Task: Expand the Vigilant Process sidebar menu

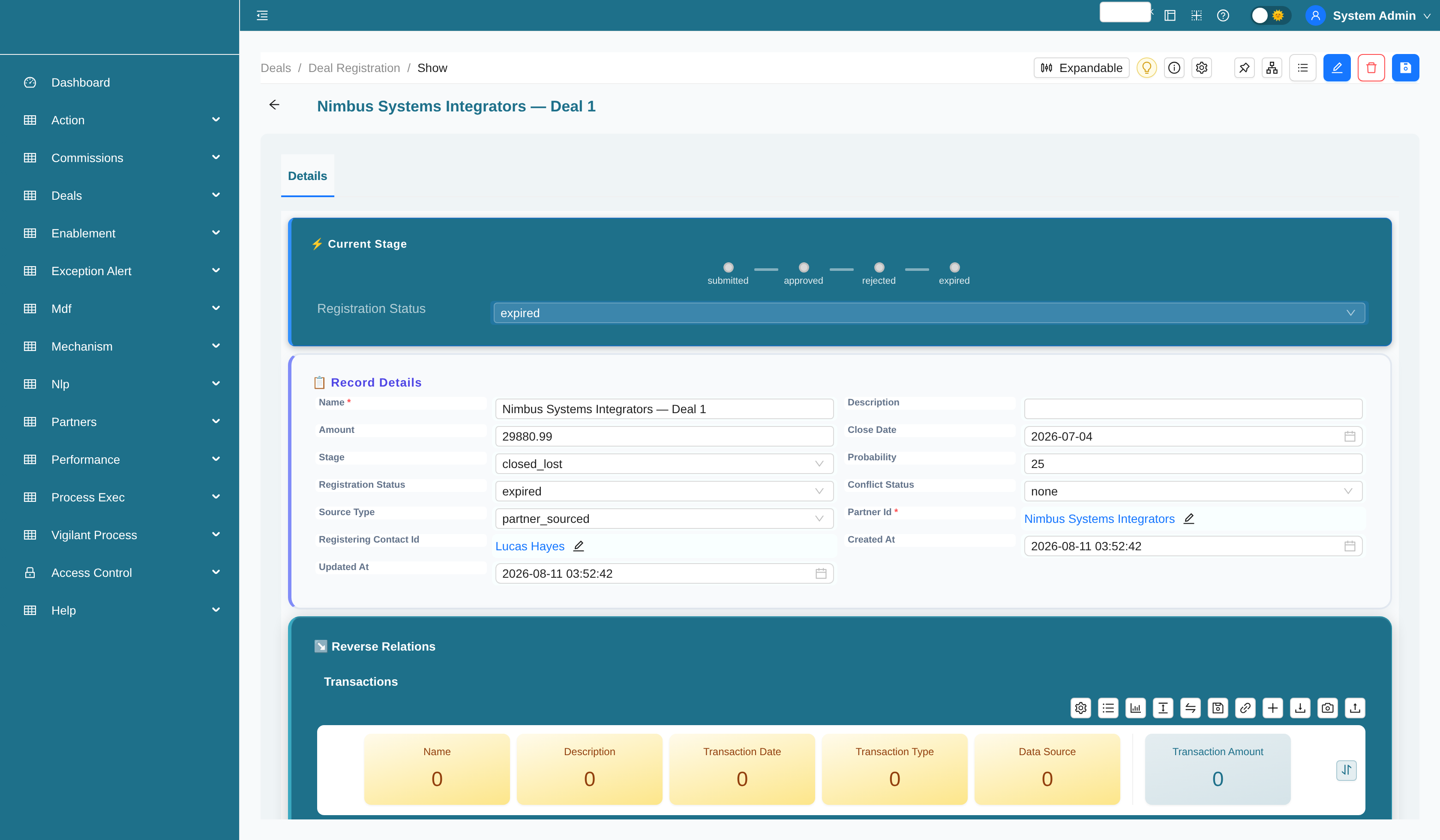Action: (120, 535)
